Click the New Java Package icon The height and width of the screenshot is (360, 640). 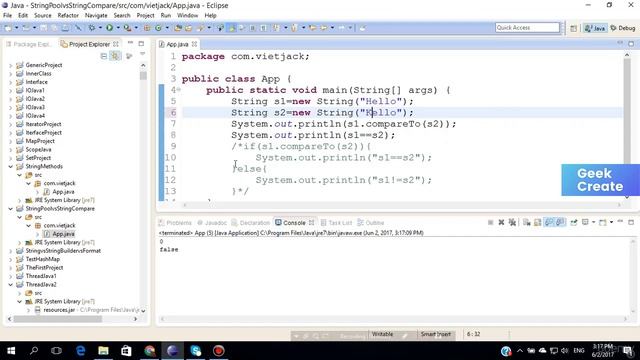click(x=147, y=28)
